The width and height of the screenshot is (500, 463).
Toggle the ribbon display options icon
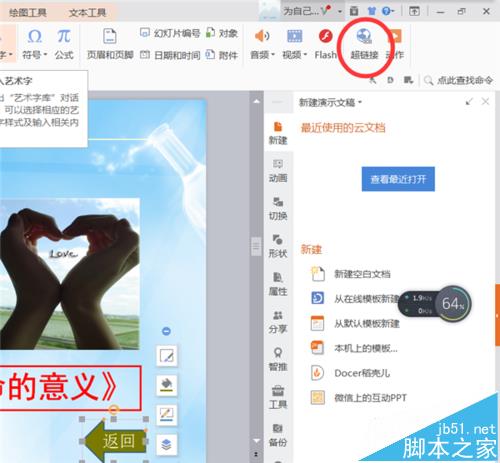tap(414, 11)
